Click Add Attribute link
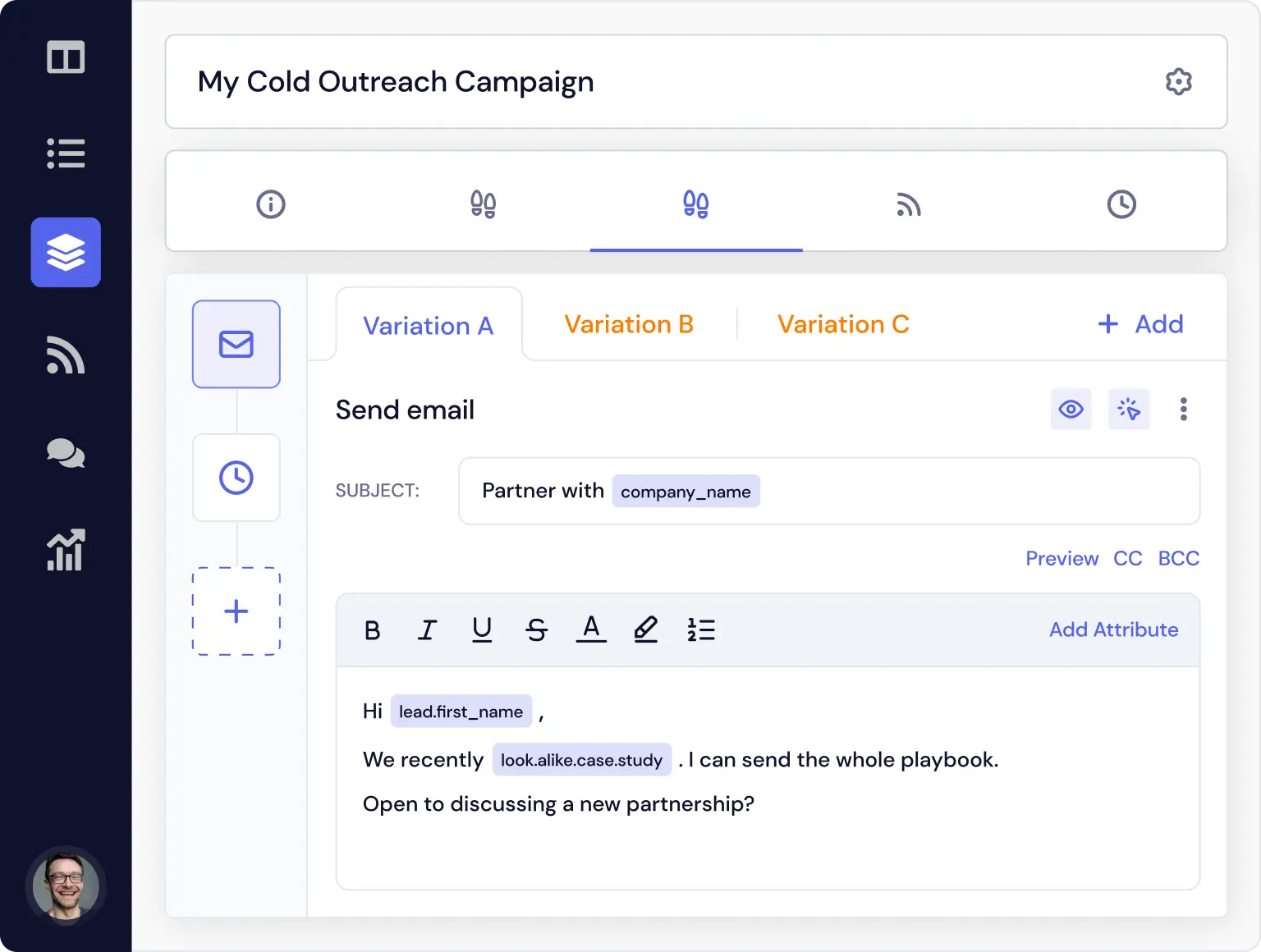 click(x=1114, y=629)
